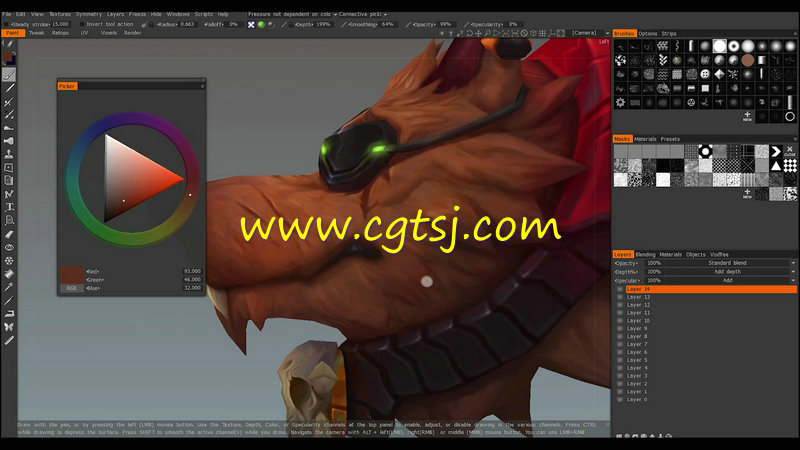This screenshot has width=800, height=450.
Task: Select the color picker eyedropper tool
Action: click(9, 287)
